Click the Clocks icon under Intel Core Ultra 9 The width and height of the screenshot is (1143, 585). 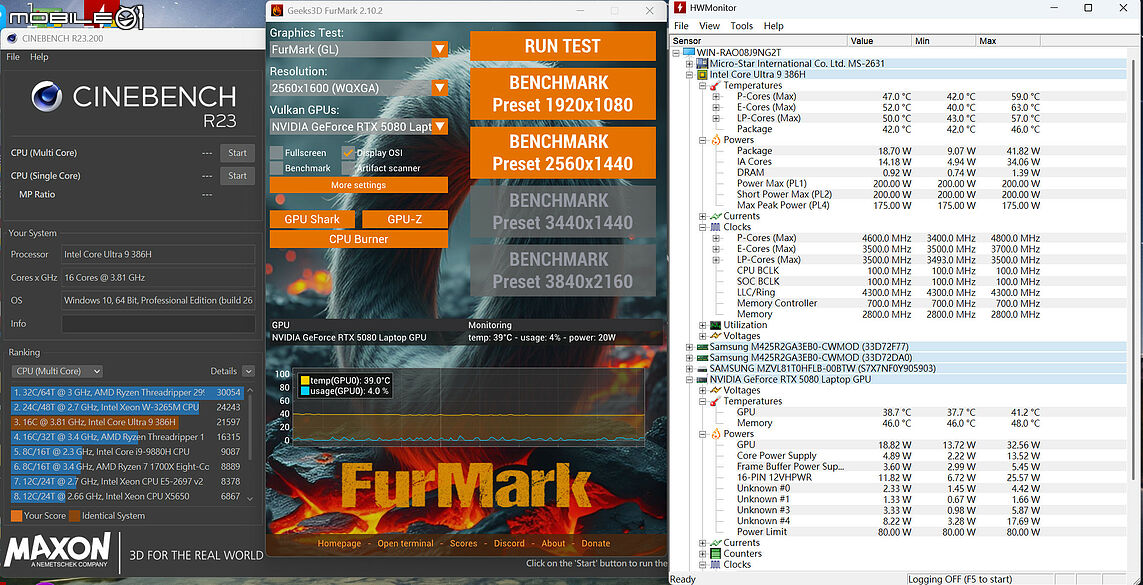[715, 227]
